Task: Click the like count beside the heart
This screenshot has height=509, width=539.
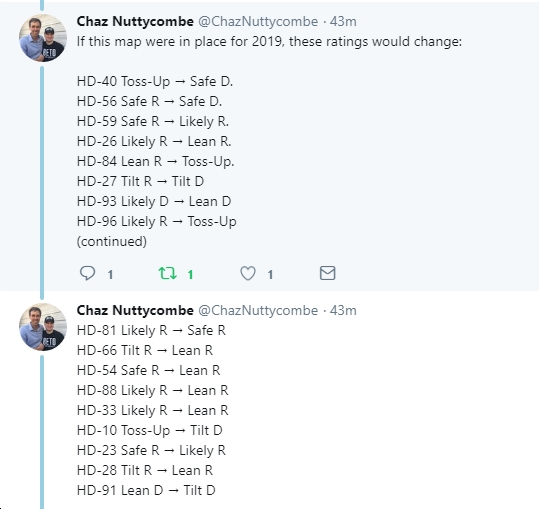Action: [270, 275]
